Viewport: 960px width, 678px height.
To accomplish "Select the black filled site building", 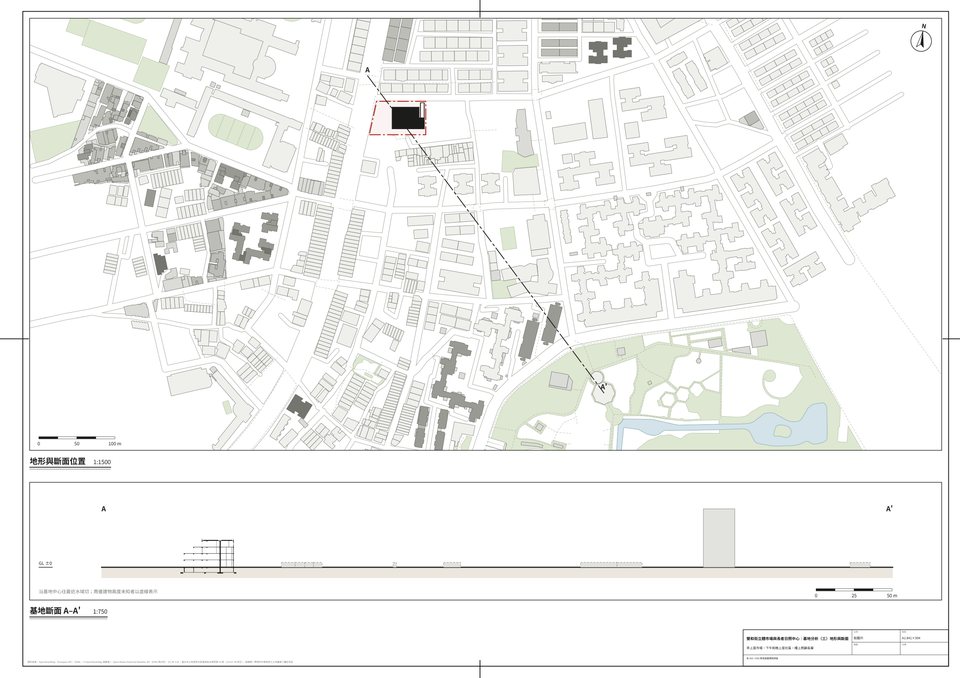I will click(x=407, y=118).
